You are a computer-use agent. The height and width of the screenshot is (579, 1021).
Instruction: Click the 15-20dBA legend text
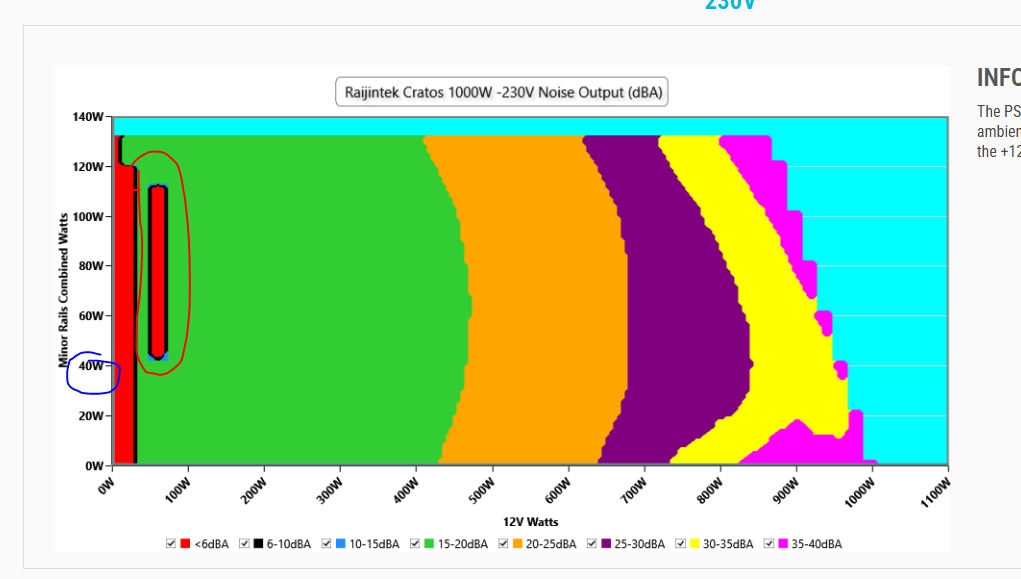462,544
